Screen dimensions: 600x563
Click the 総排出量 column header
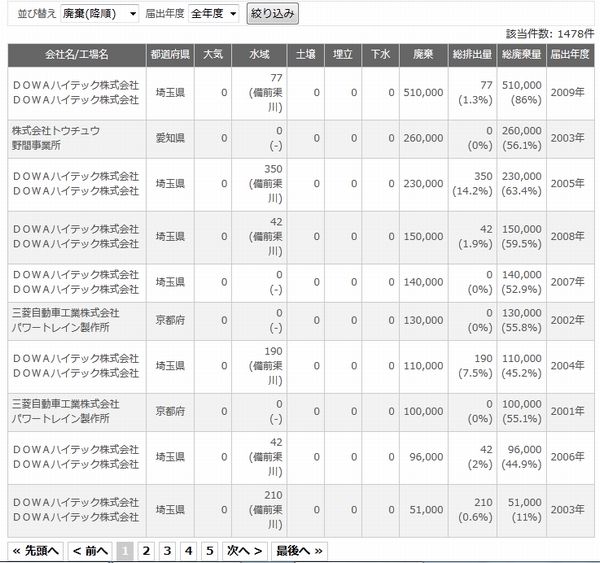[x=472, y=55]
